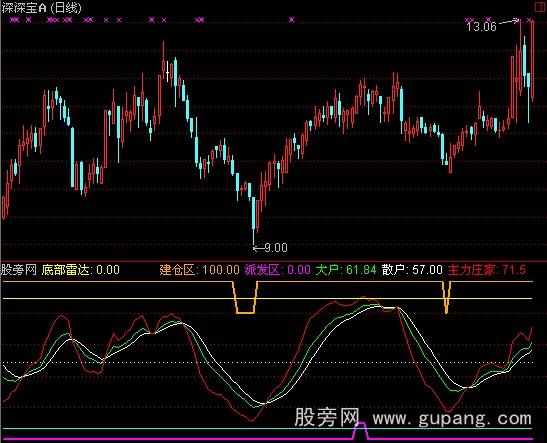Viewport: 547px width, 443px height.
Task: Select the 主力庄家: 71.5 indicator label
Action: tap(487, 270)
